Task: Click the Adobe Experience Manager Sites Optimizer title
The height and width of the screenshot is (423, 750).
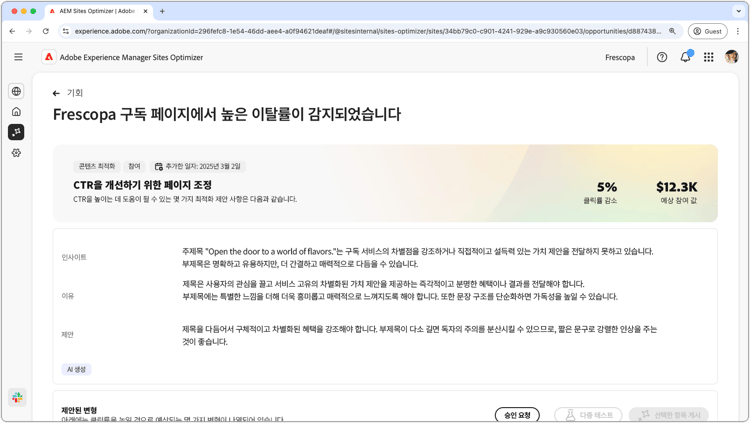Action: pos(131,57)
